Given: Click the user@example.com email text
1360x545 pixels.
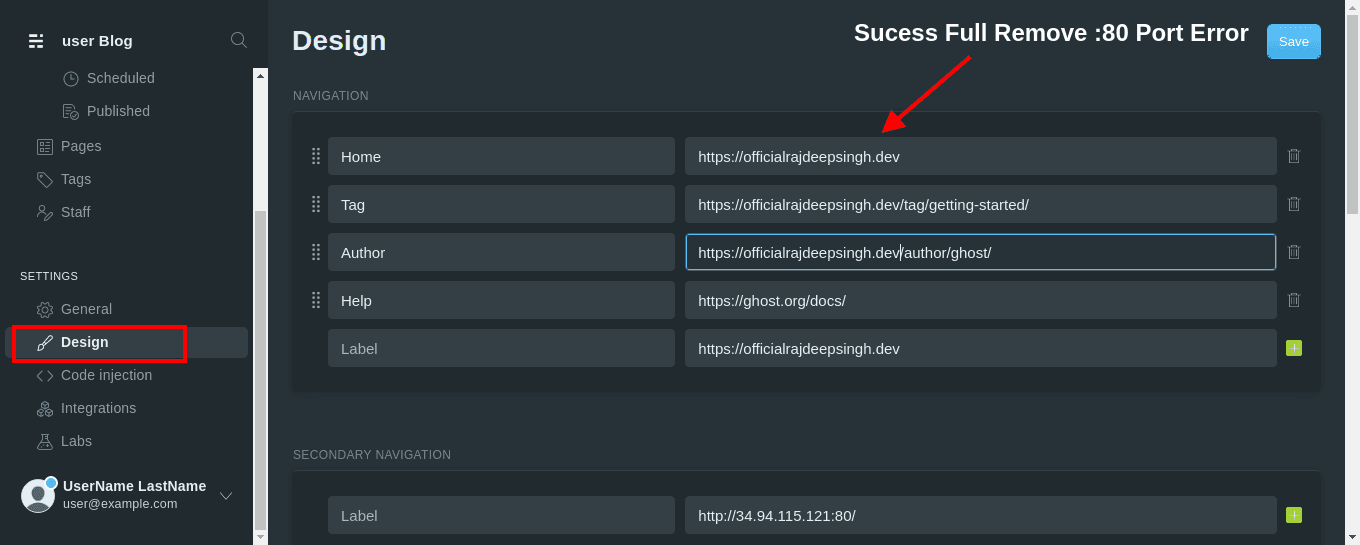Looking at the screenshot, I should (x=120, y=504).
